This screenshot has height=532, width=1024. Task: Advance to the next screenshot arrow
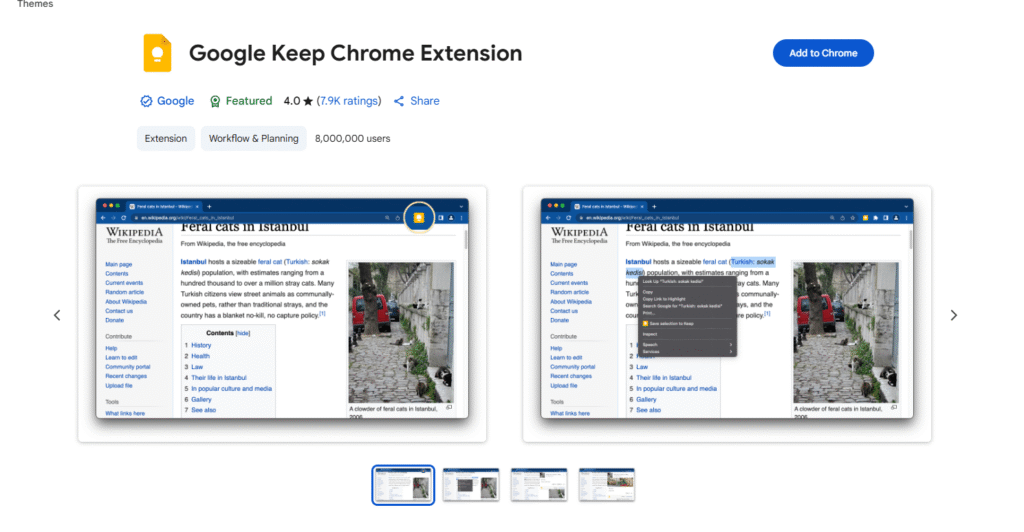click(x=953, y=315)
